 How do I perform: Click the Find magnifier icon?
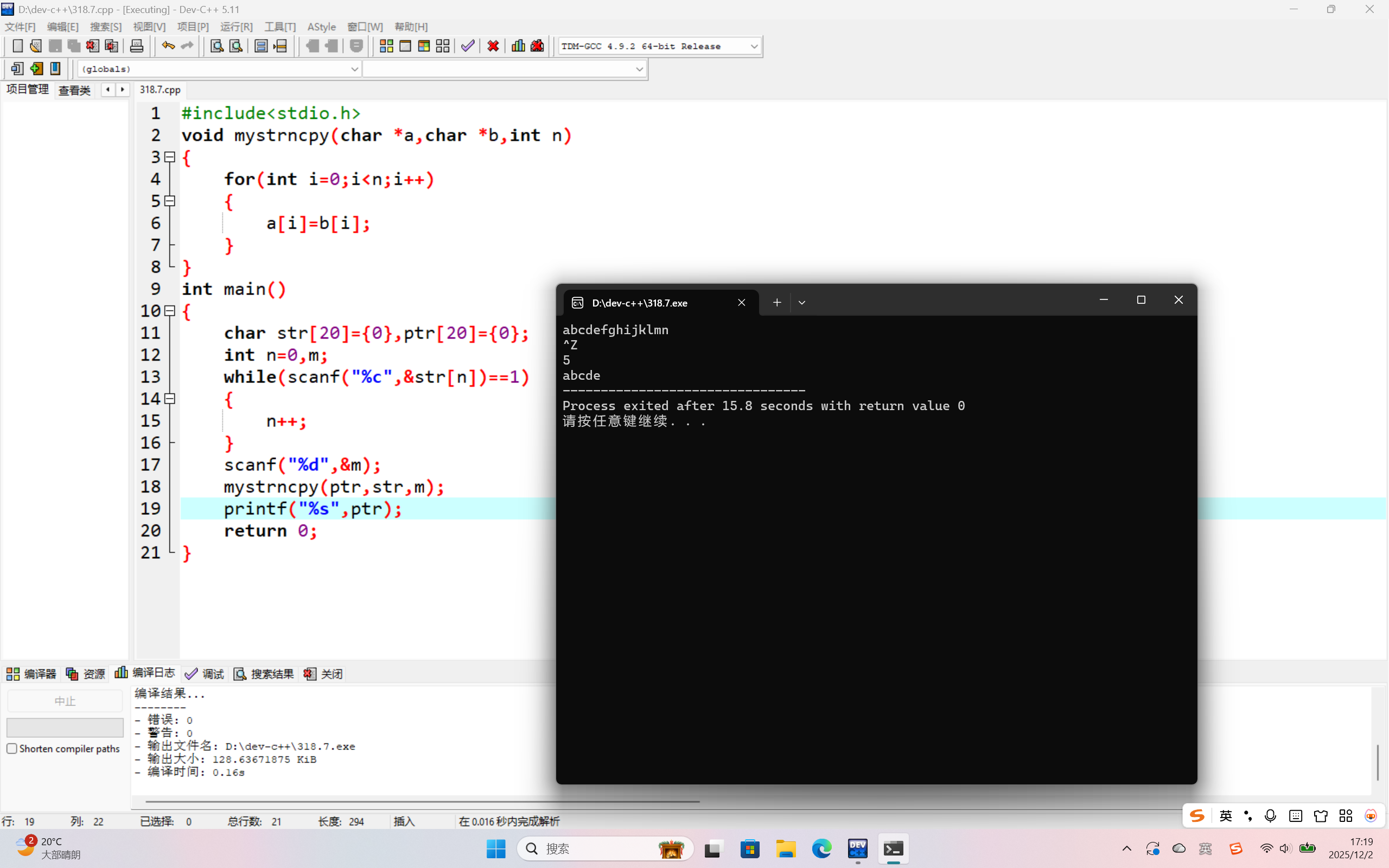coord(216,46)
